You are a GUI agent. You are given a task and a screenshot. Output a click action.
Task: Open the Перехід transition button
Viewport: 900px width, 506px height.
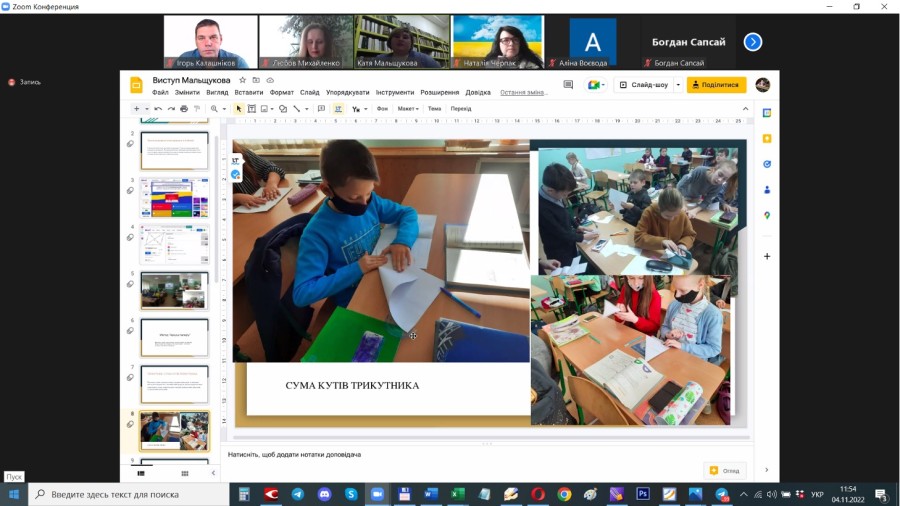tap(461, 108)
